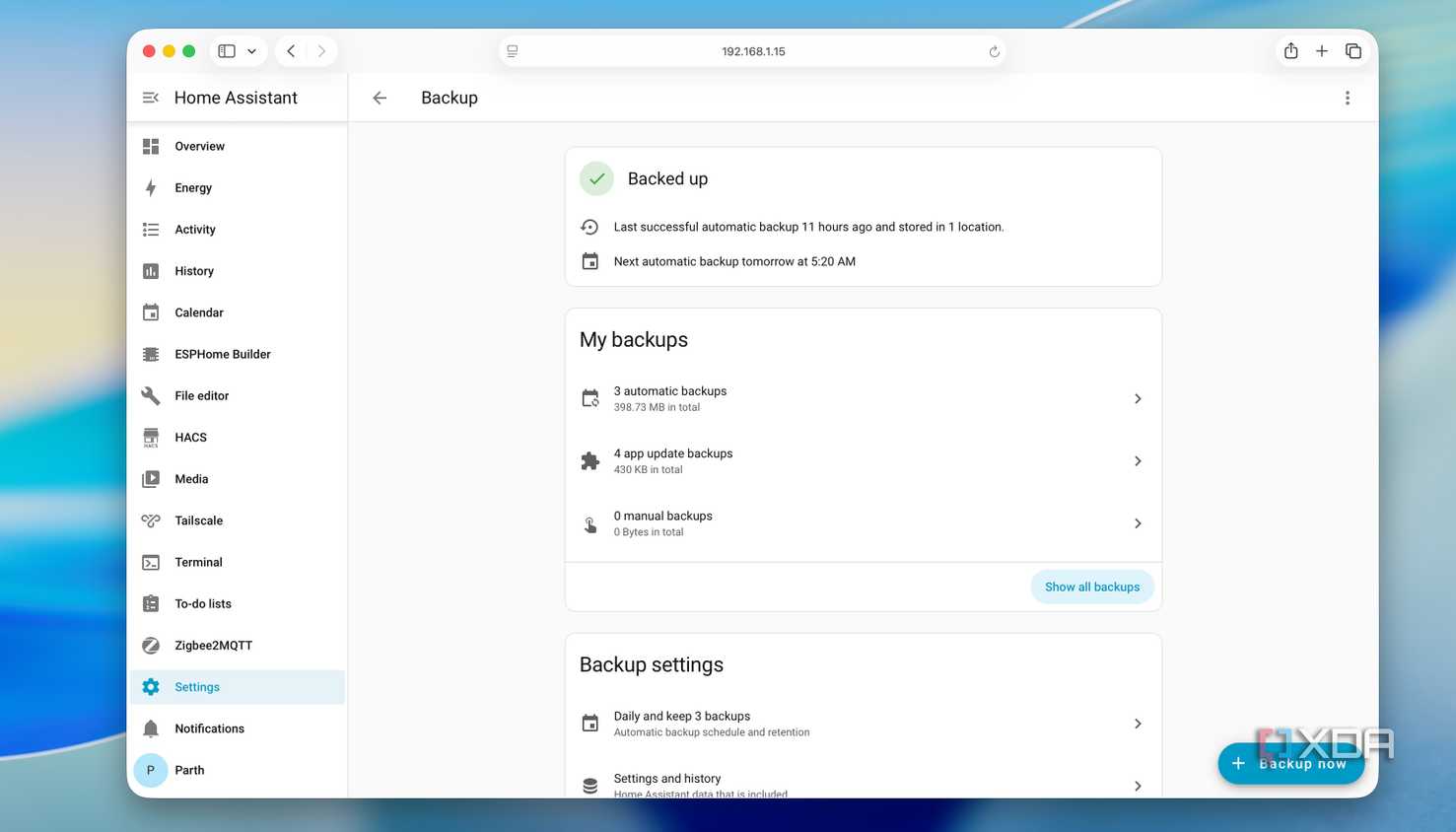Open History from the sidebar
This screenshot has width=1456, height=832.
click(238, 271)
